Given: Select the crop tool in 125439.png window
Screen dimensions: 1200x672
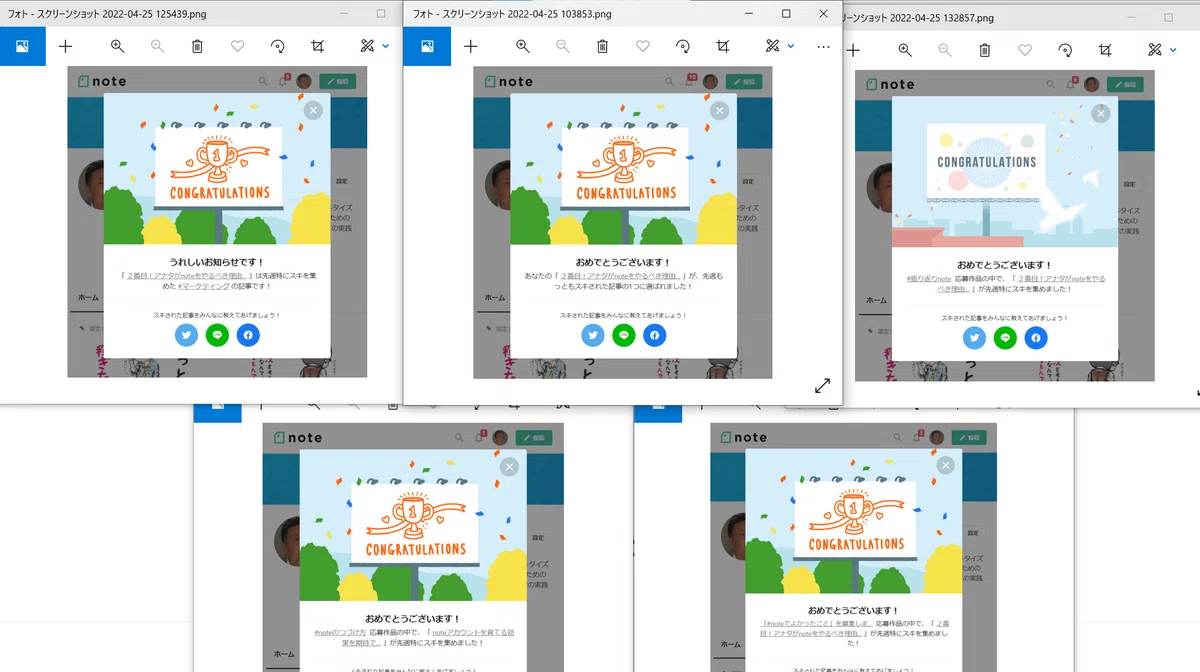Looking at the screenshot, I should 318,46.
